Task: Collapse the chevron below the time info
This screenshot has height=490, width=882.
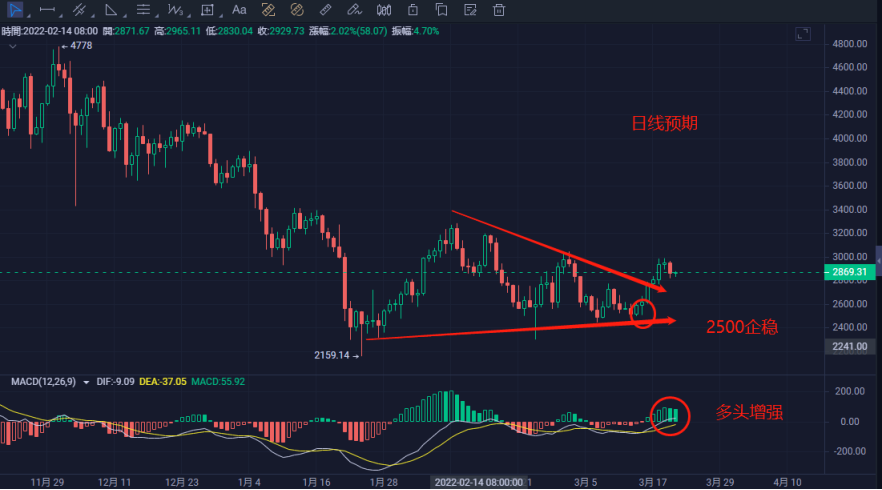Action: pos(12,46)
